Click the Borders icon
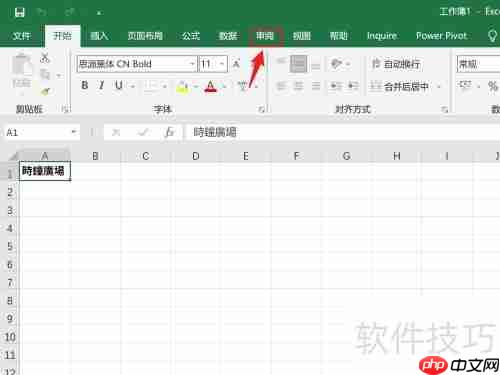 (151, 86)
